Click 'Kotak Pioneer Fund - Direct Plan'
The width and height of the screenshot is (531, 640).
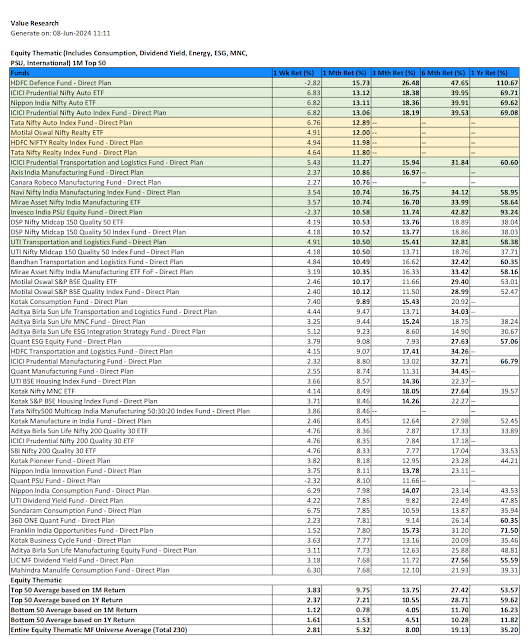(60, 461)
